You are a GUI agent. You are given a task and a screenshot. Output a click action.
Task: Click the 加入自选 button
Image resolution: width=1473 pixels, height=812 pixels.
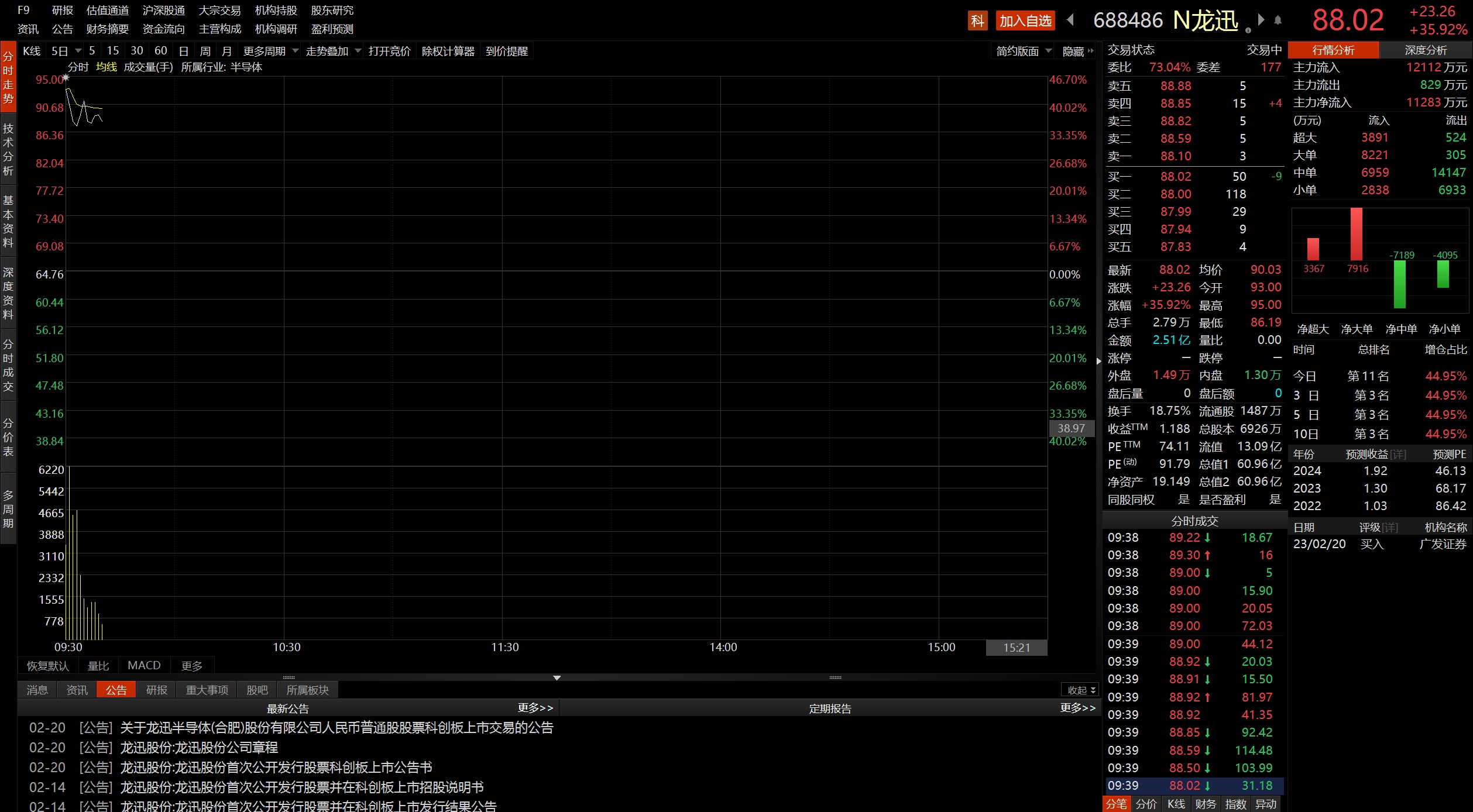click(x=1025, y=21)
